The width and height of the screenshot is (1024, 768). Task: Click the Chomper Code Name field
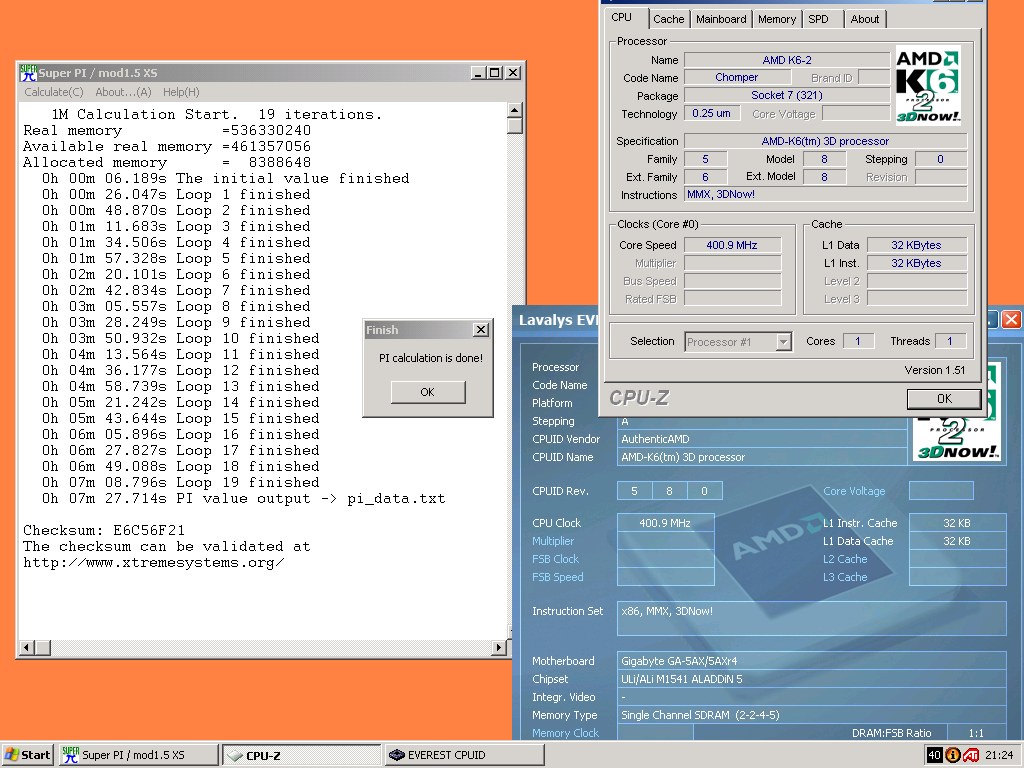tap(737, 77)
